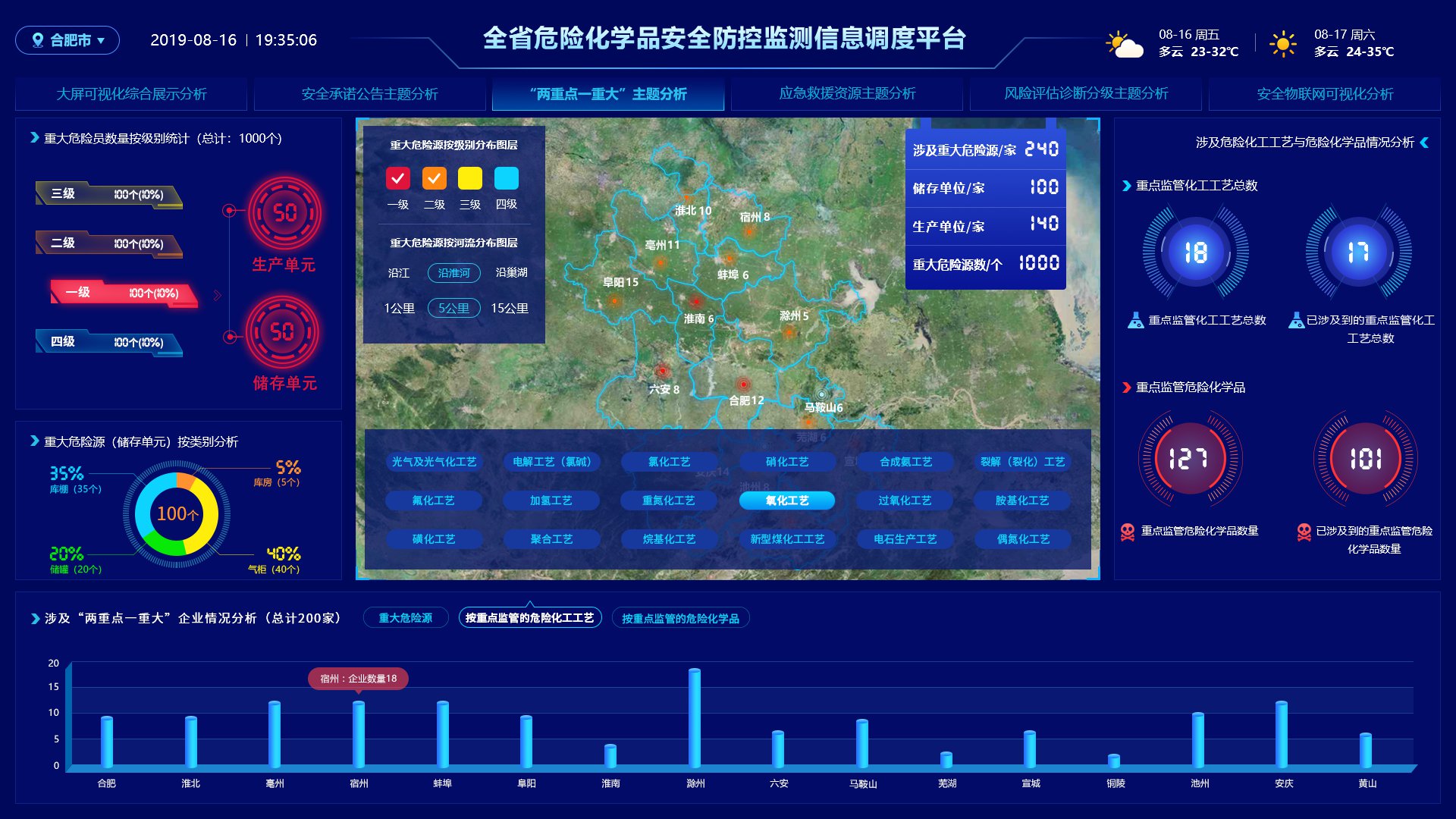
Task: Open 风险评估诊断分级主题分析 tab
Action: pyautogui.click(x=1086, y=94)
